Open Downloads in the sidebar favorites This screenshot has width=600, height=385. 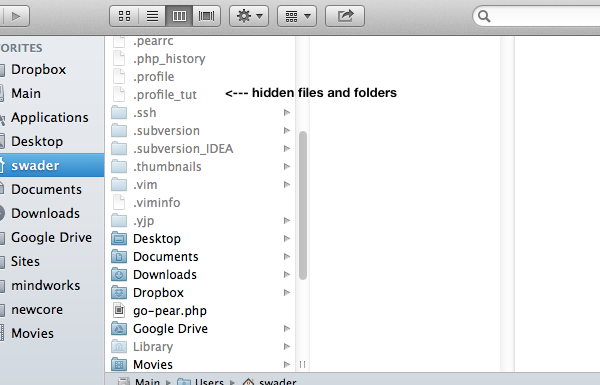pyautogui.click(x=45, y=214)
